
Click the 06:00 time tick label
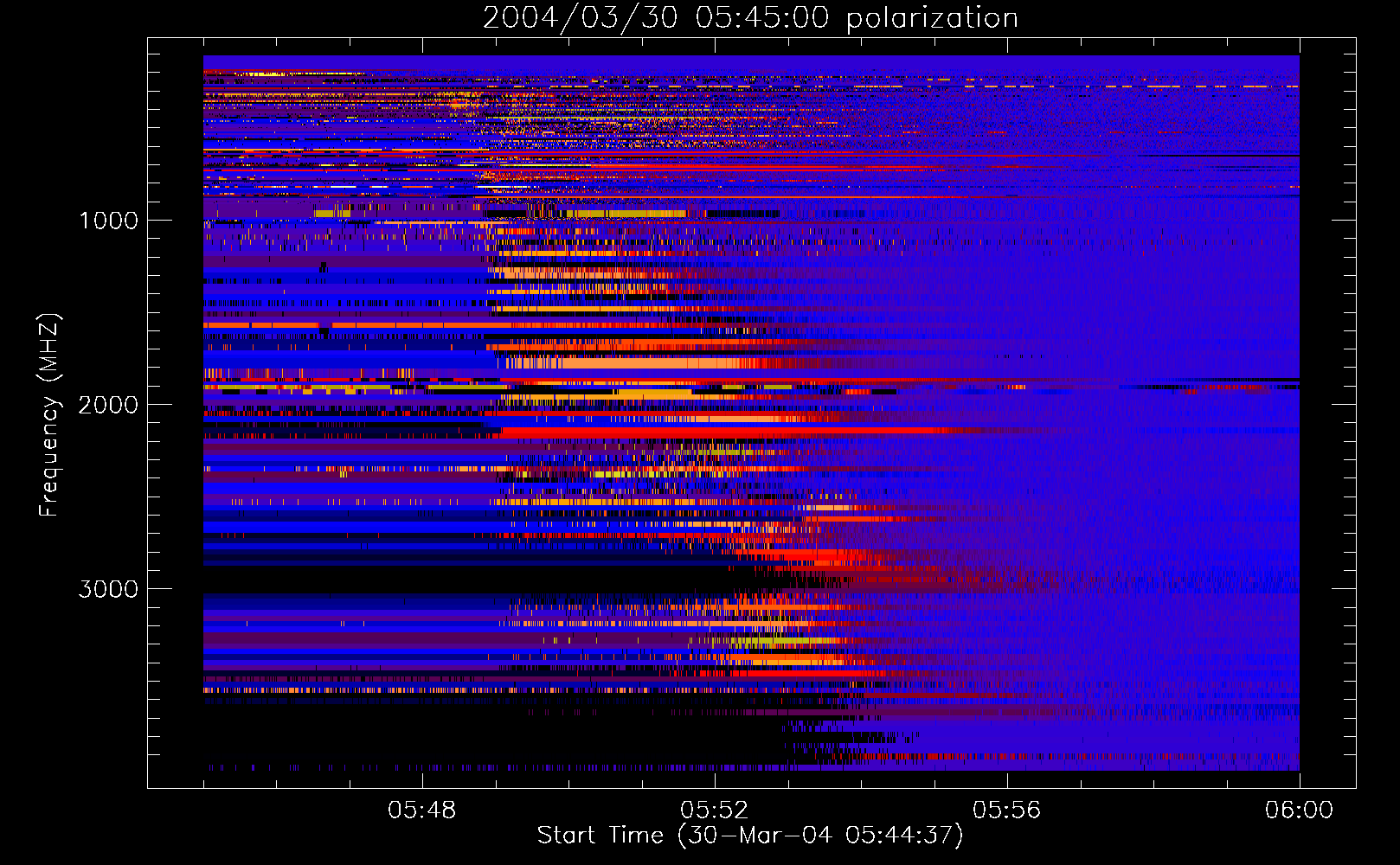coord(1300,811)
